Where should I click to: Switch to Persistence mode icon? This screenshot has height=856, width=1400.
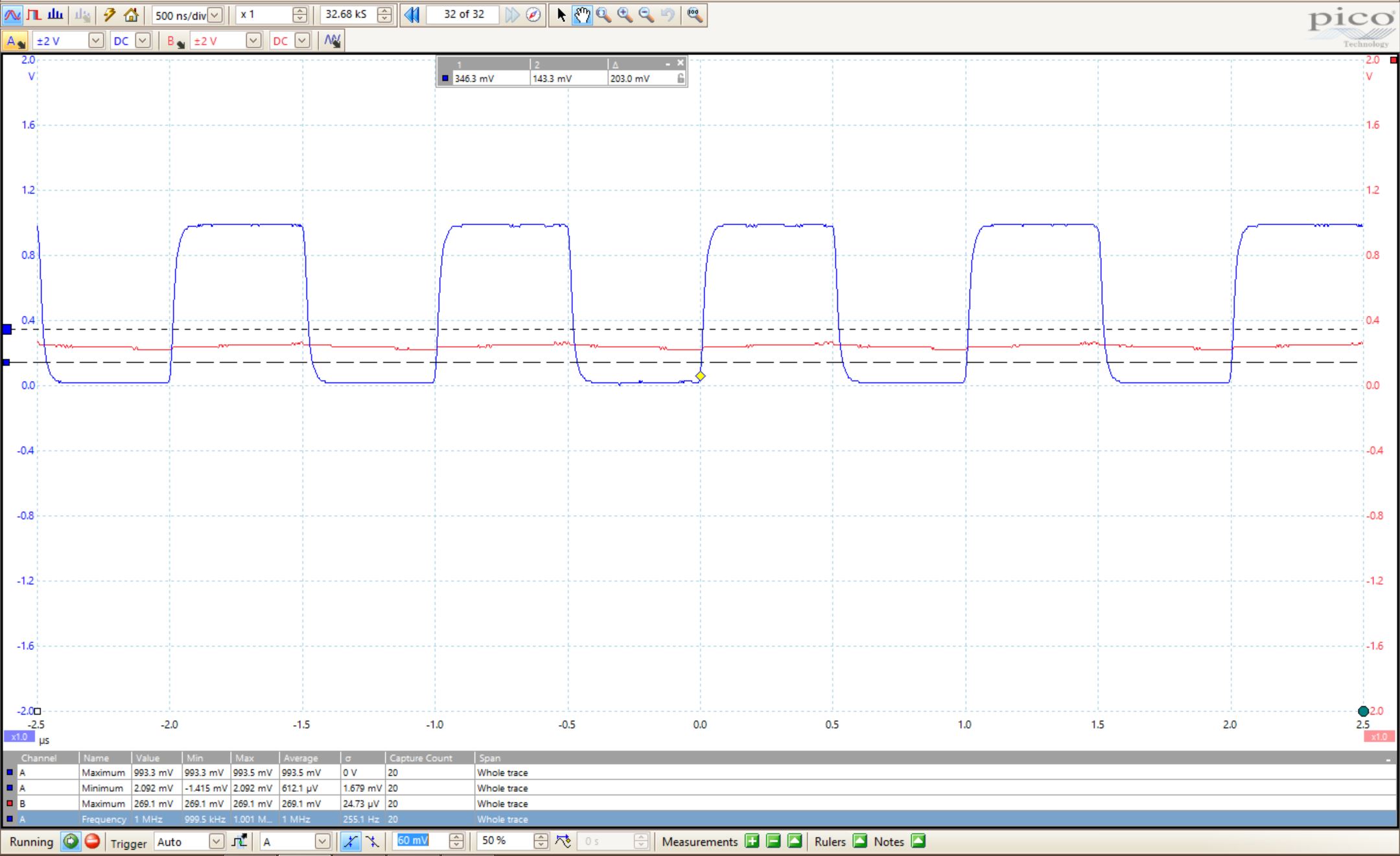point(34,14)
